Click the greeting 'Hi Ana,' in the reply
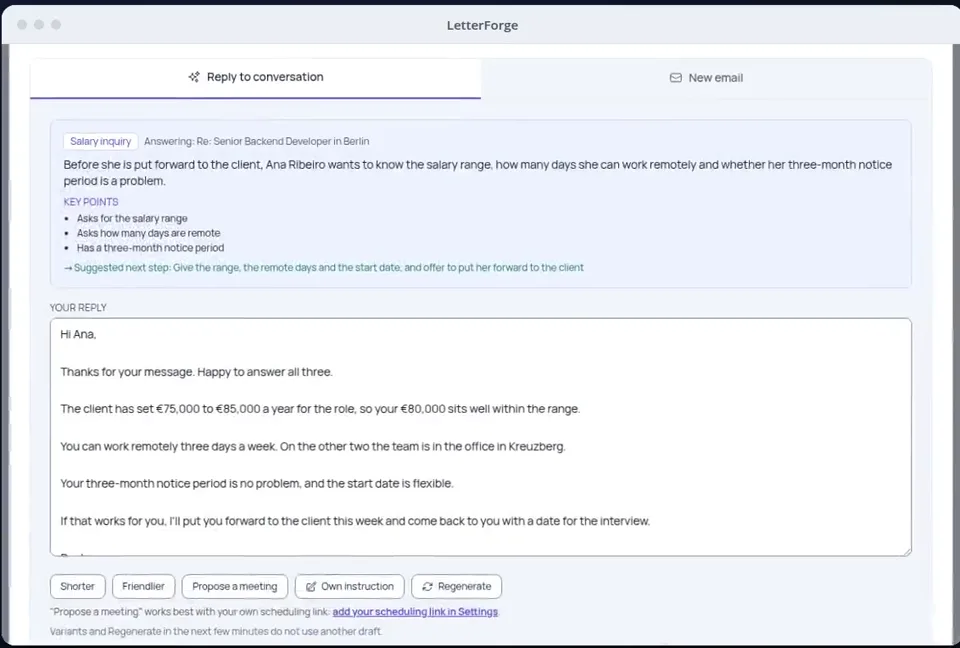Image resolution: width=960 pixels, height=648 pixels. click(x=78, y=334)
